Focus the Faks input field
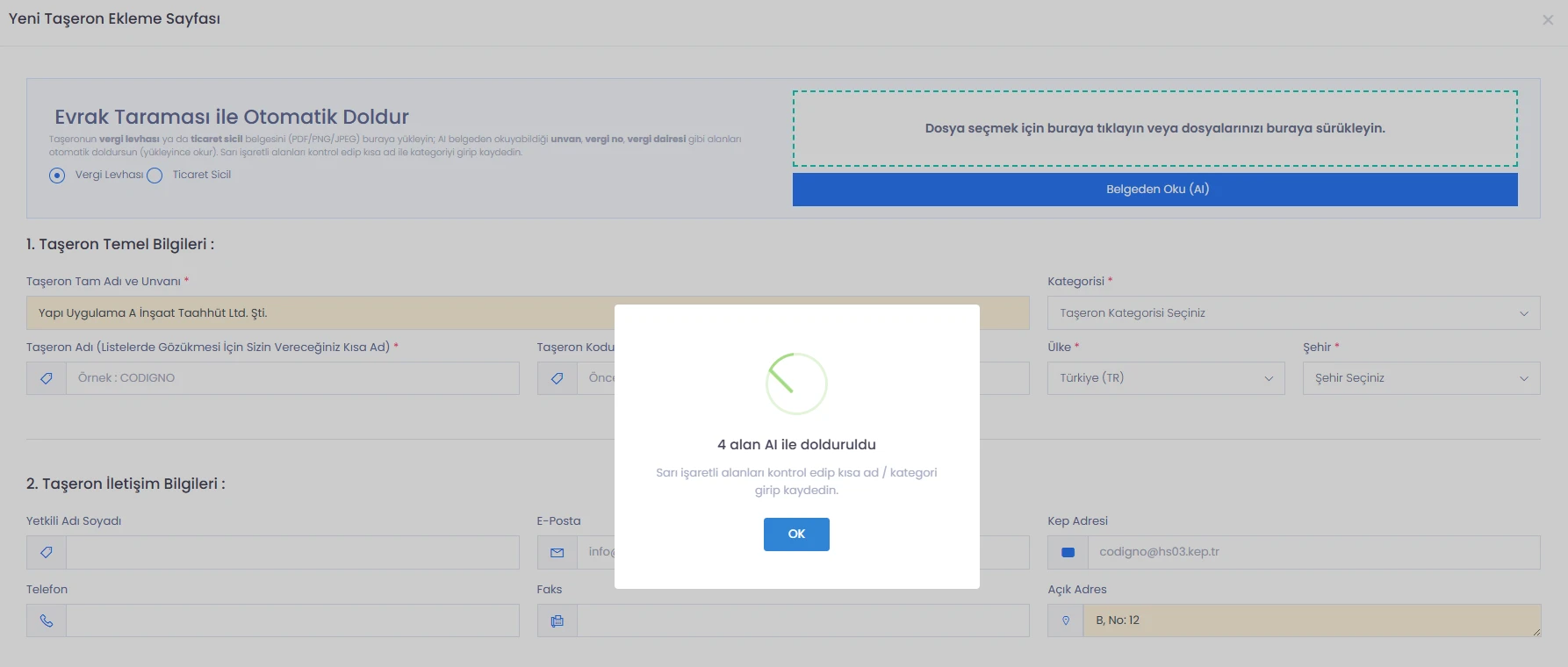 click(803, 620)
